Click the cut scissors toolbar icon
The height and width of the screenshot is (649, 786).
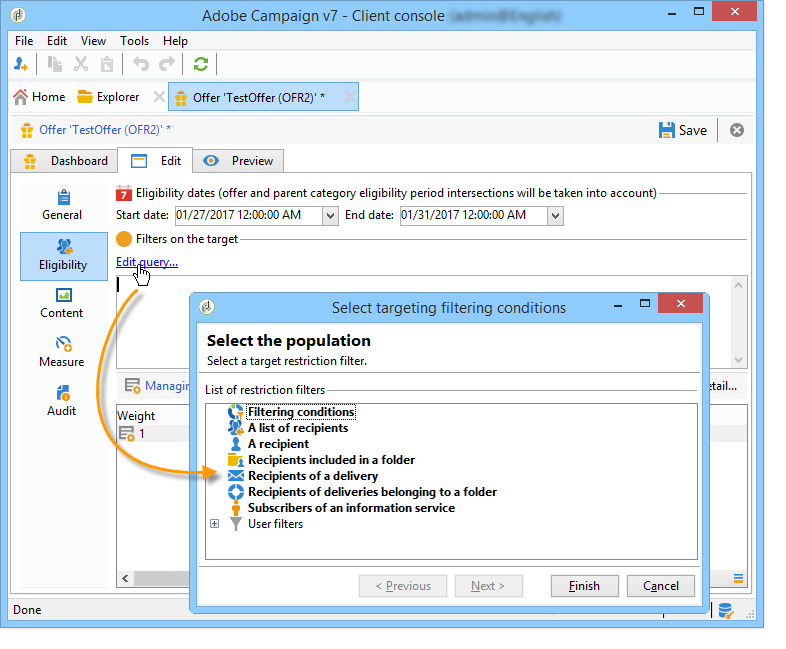(81, 64)
